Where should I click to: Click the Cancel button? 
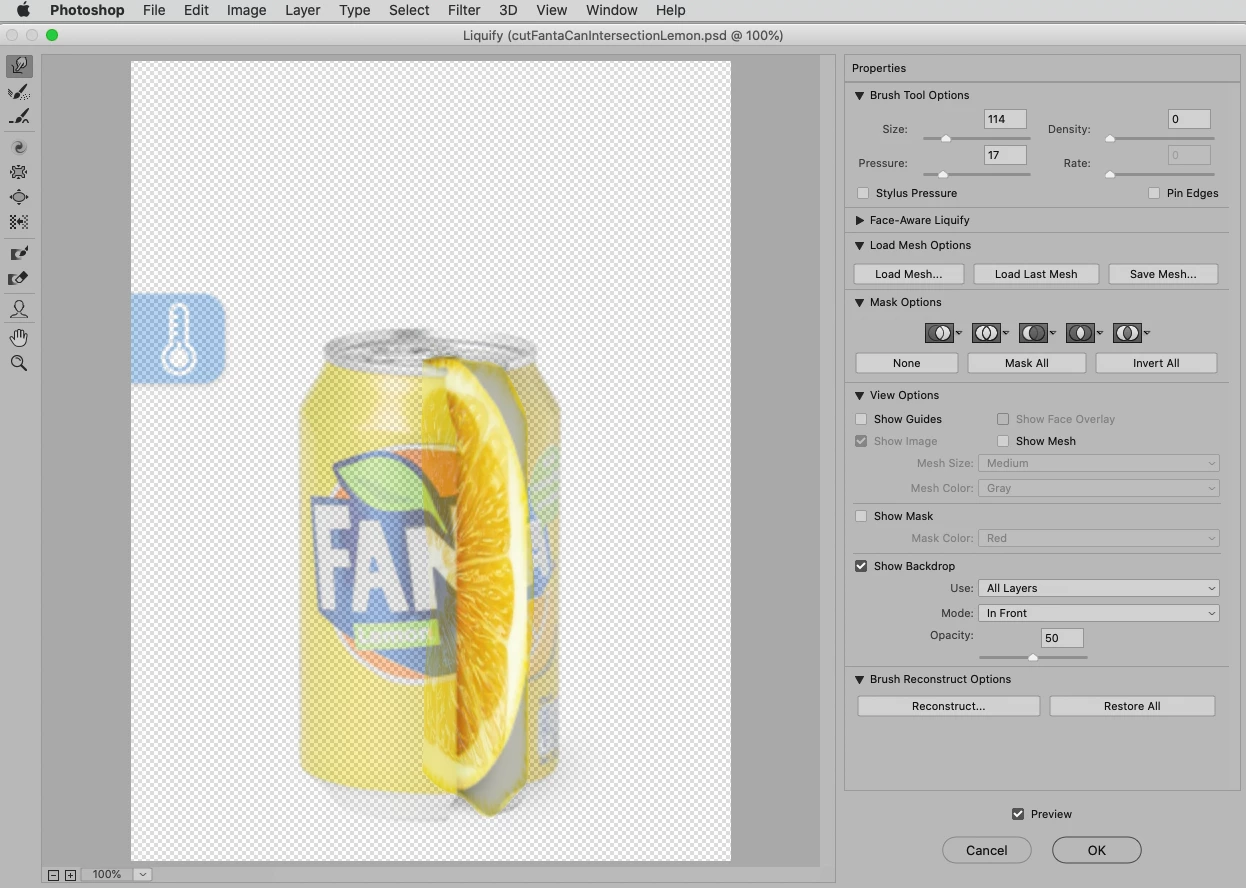(x=987, y=850)
